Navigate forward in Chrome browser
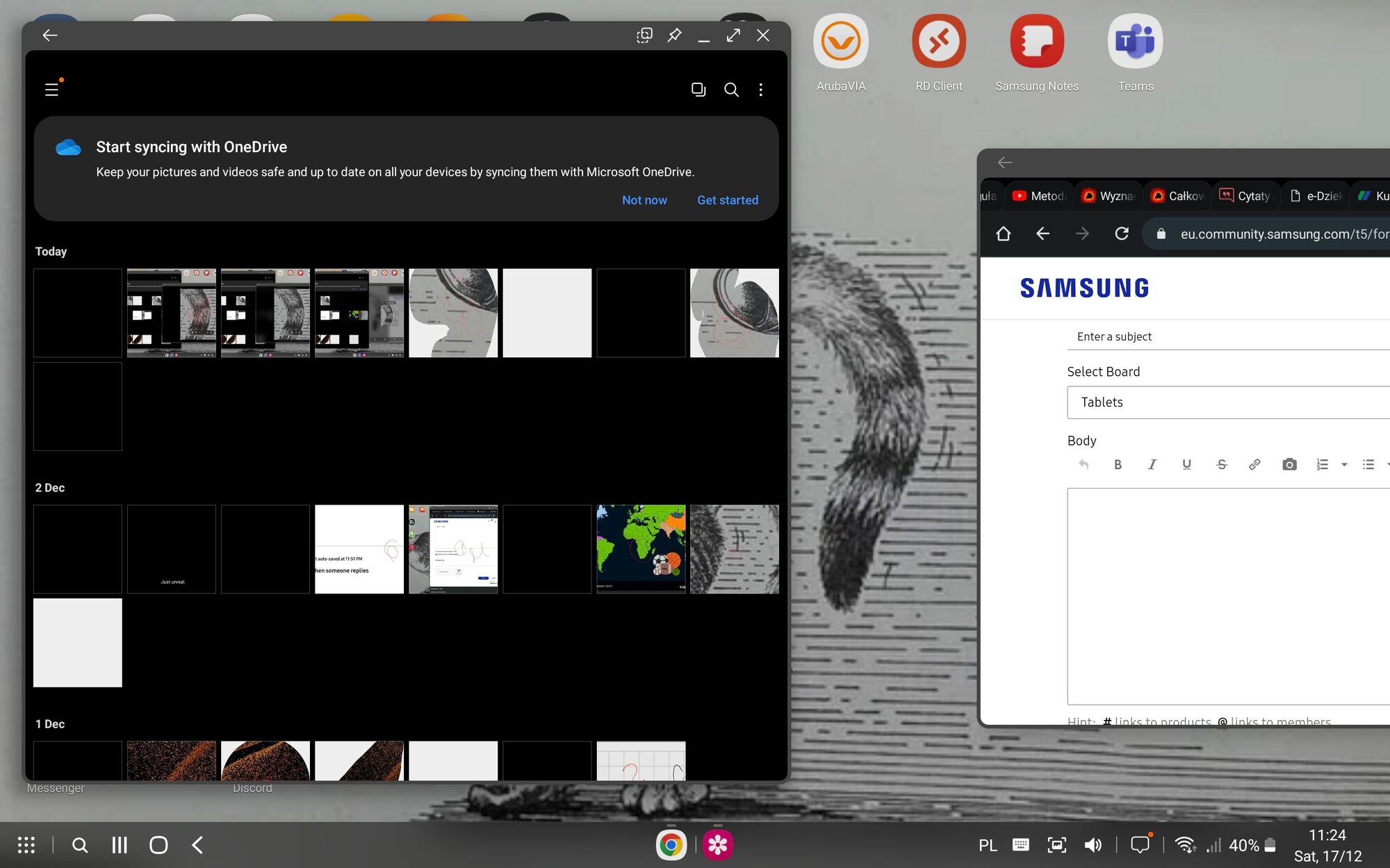The image size is (1390, 868). point(1082,234)
